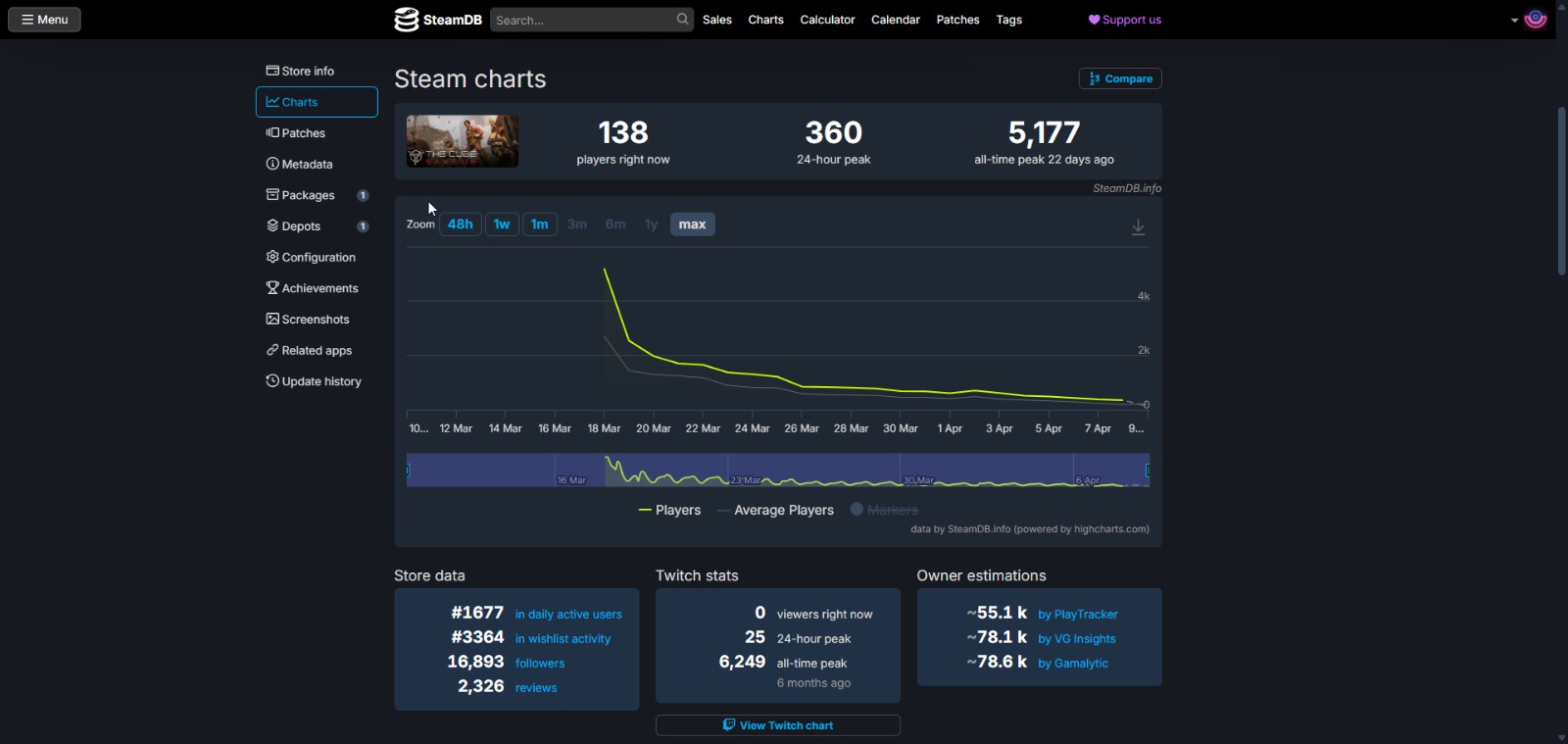Click the left handle of chart navigator
Image resolution: width=1568 pixels, height=744 pixels.
408,471
